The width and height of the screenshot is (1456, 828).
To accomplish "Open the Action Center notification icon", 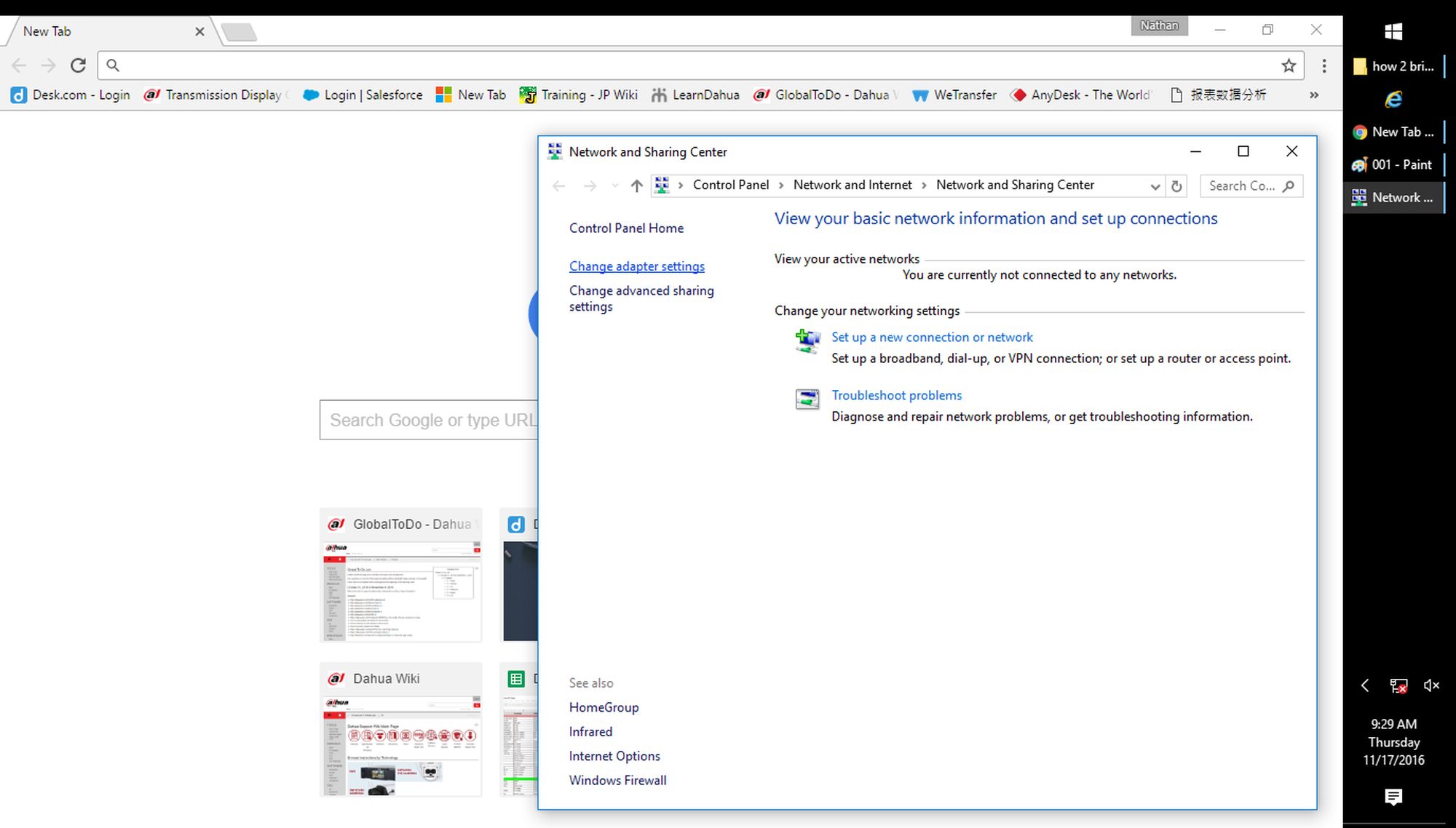I will click(1393, 797).
